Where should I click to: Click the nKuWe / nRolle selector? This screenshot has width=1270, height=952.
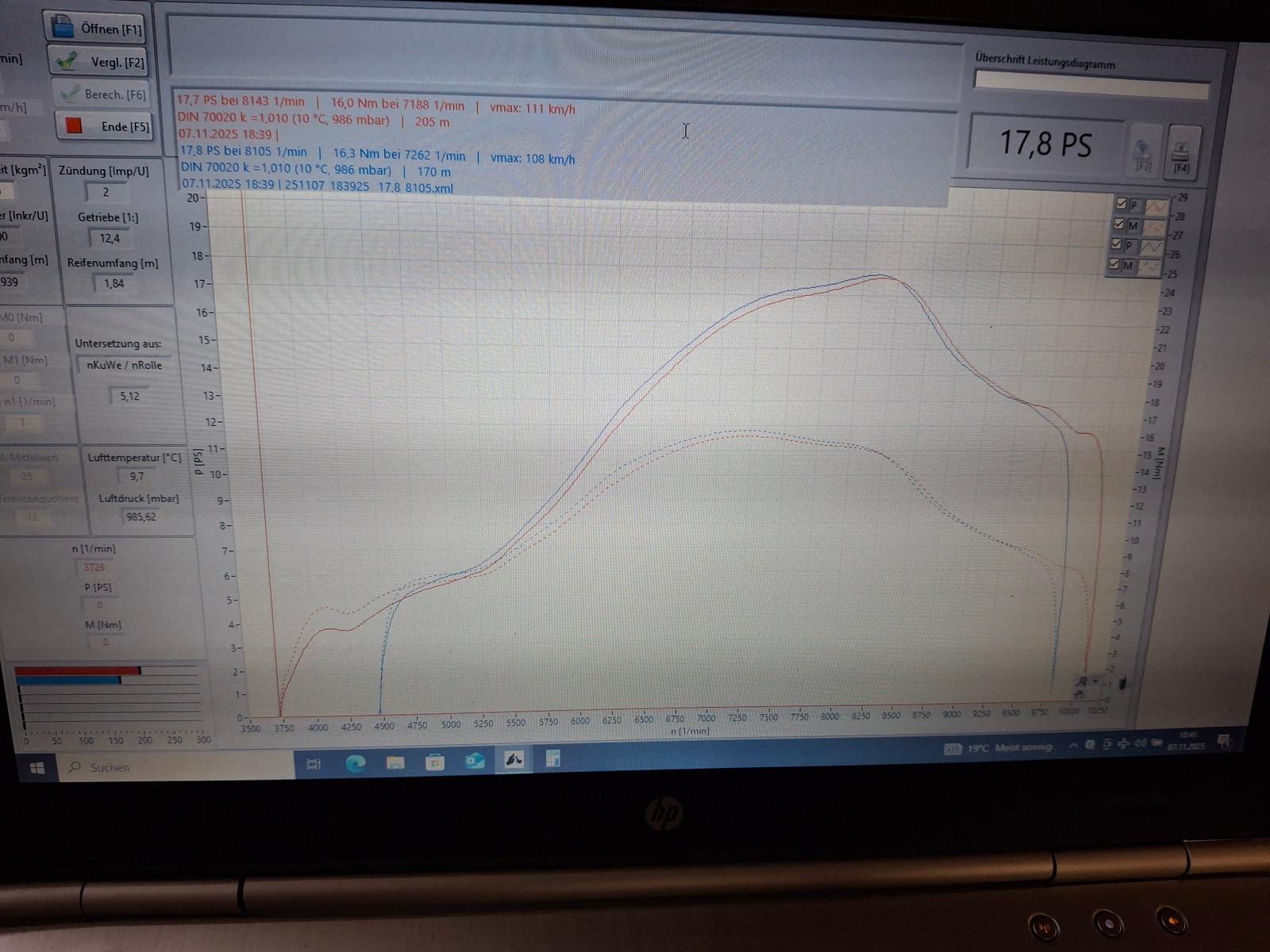point(124,365)
